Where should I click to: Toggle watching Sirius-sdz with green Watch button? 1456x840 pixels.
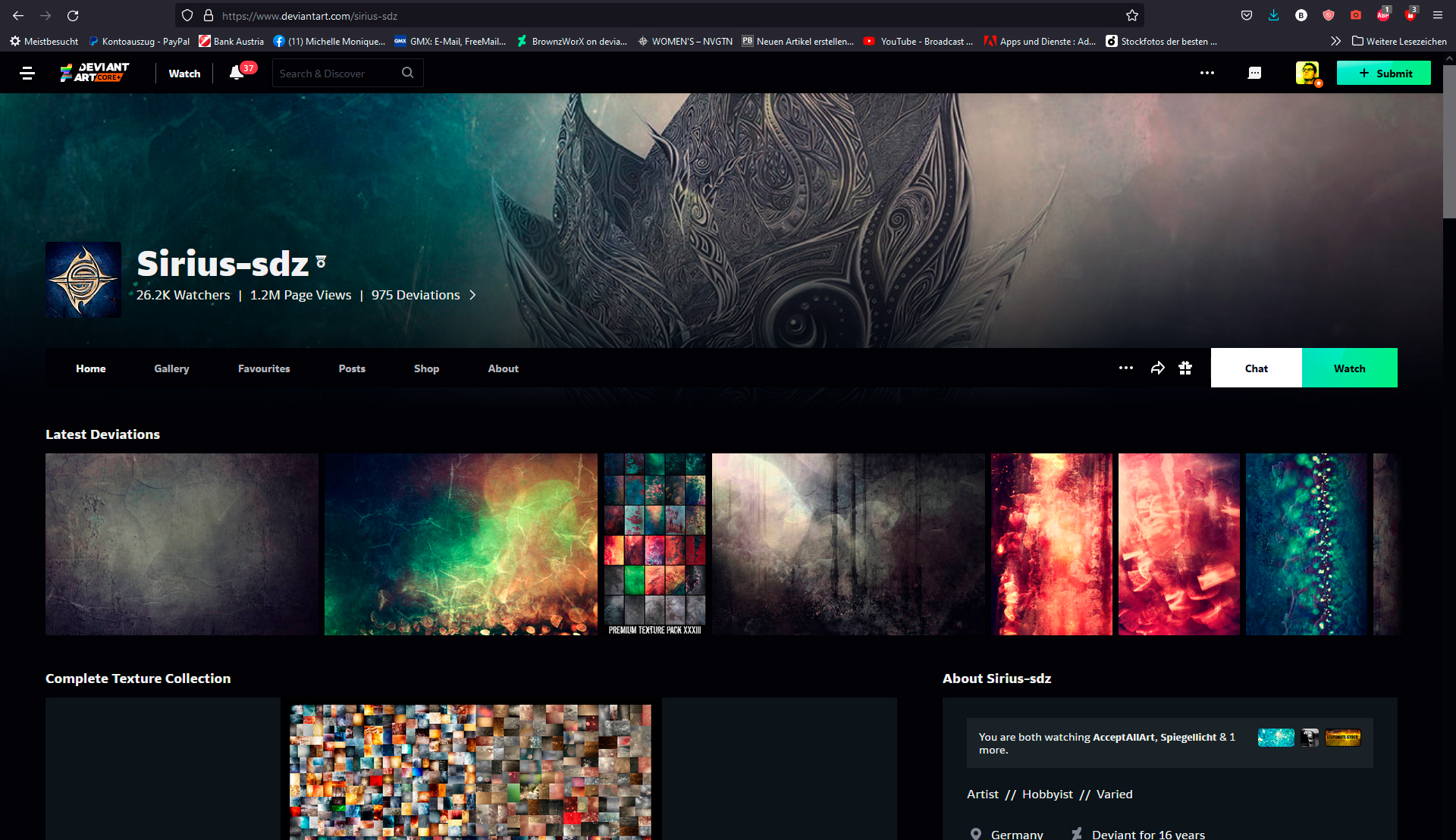pos(1349,368)
